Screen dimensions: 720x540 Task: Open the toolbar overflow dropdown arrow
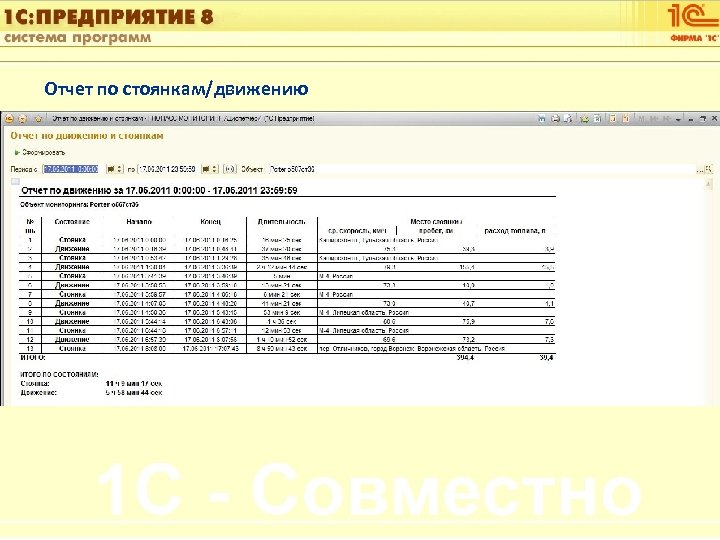point(678,119)
